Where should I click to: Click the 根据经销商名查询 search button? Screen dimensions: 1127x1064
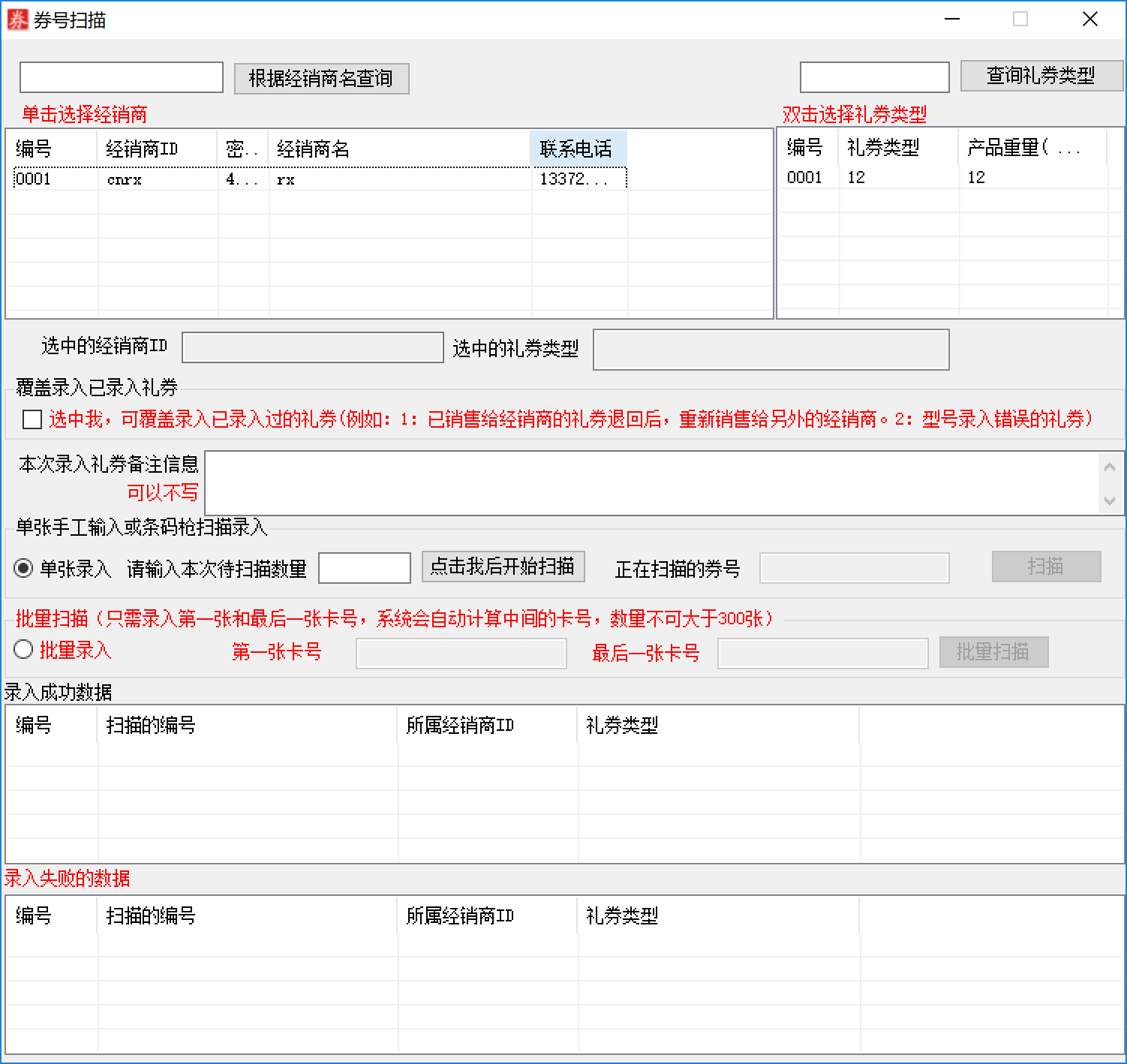click(x=321, y=77)
